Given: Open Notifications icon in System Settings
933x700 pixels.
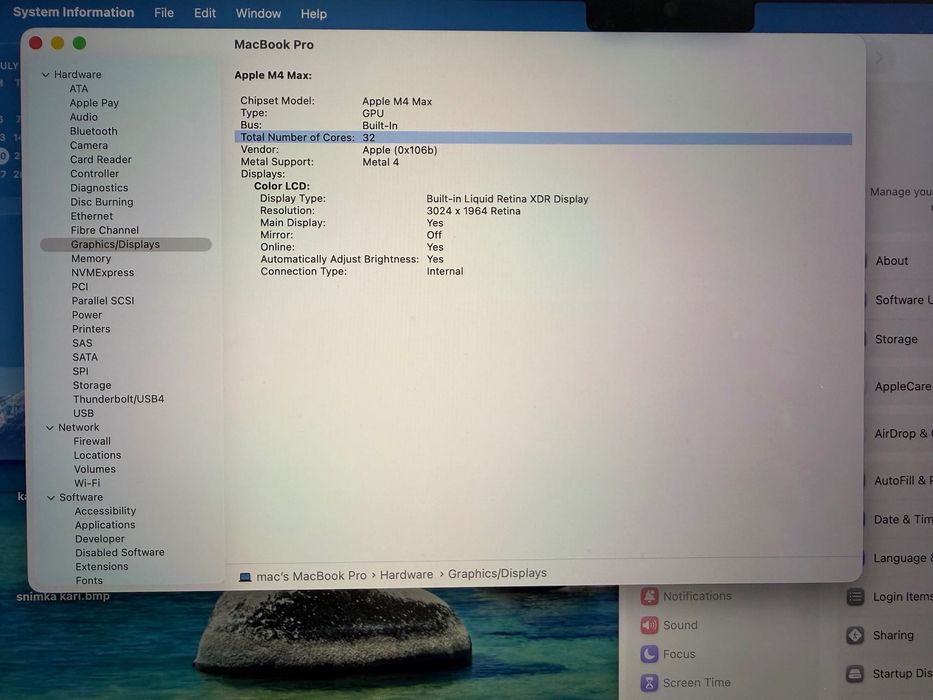Looking at the screenshot, I should tap(649, 596).
